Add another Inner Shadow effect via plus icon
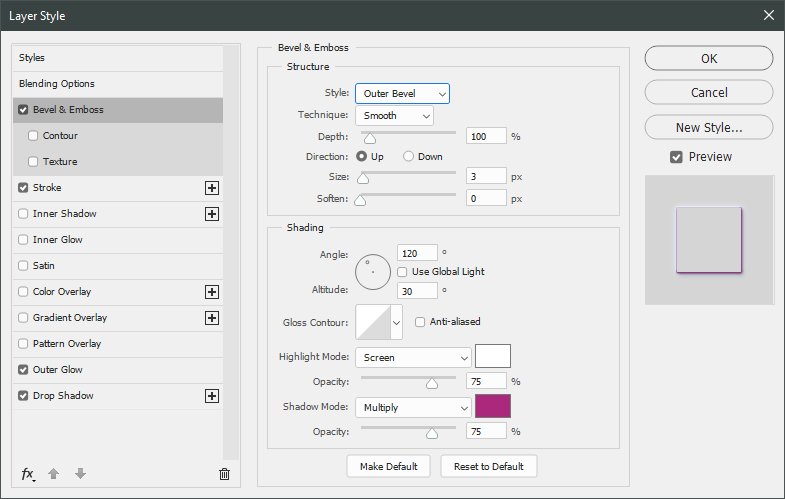Screen dimensions: 785x499 click(x=211, y=214)
